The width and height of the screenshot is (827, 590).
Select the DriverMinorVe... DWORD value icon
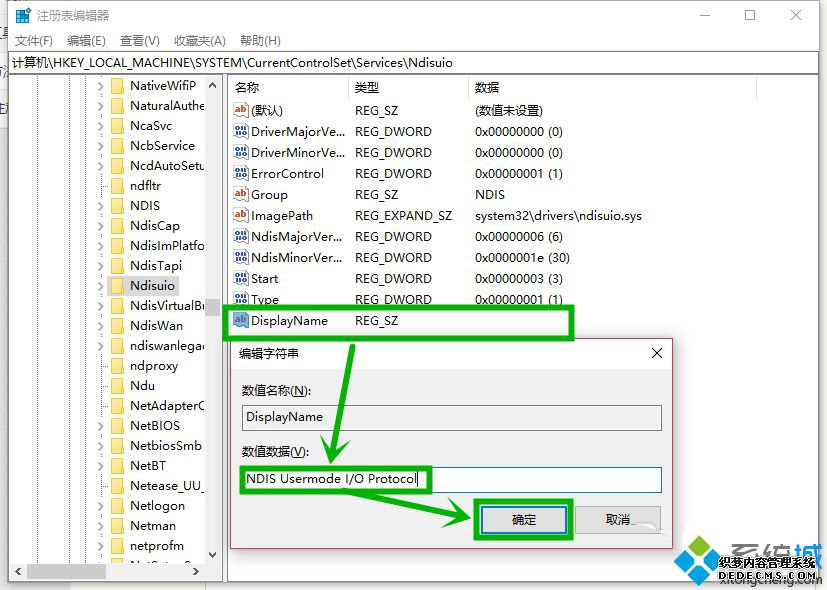241,152
